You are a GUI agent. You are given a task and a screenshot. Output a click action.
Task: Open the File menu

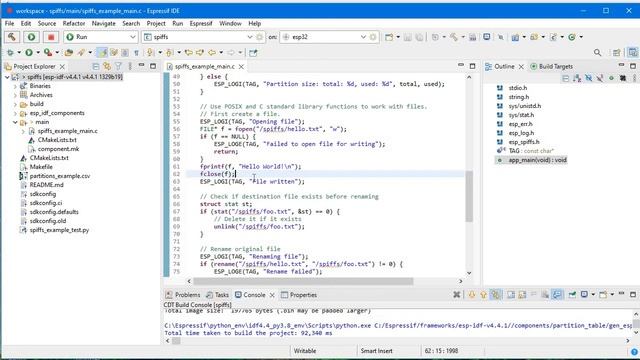point(9,24)
